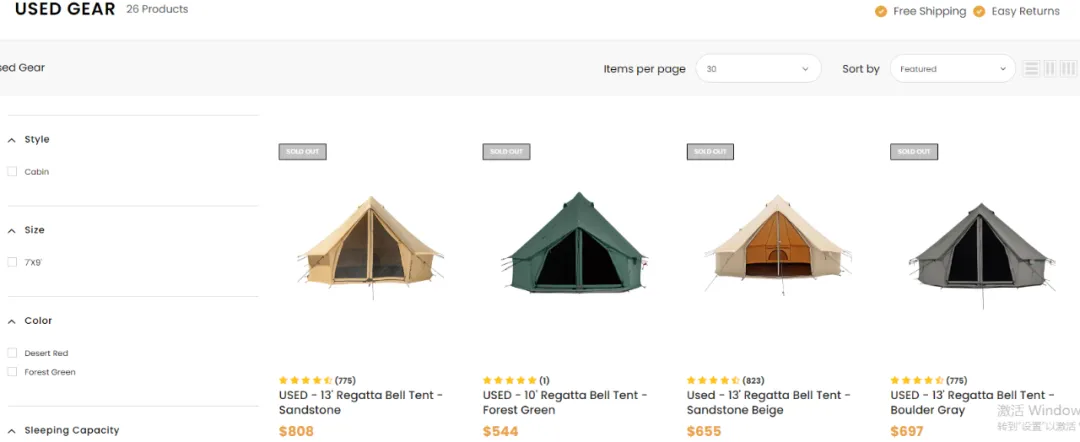Open USED 13' Regatta Bell Tent Sandstone link
The width and height of the screenshot is (1080, 442).
click(x=360, y=402)
